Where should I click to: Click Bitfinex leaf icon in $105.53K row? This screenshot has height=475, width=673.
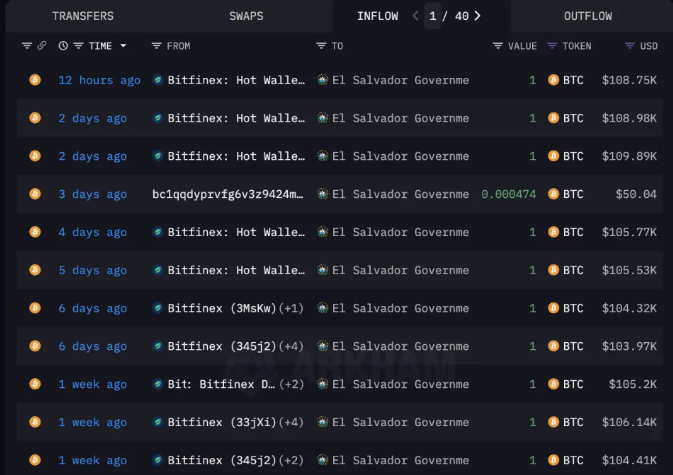click(x=158, y=270)
